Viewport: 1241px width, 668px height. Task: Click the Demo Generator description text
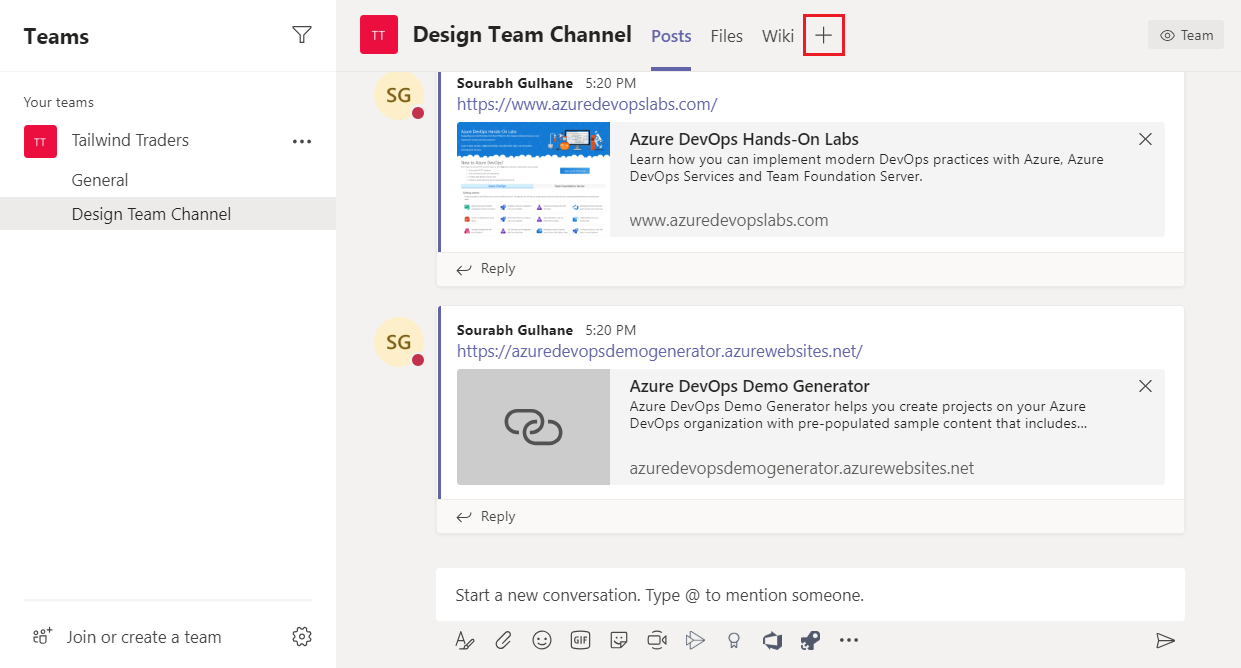click(859, 415)
